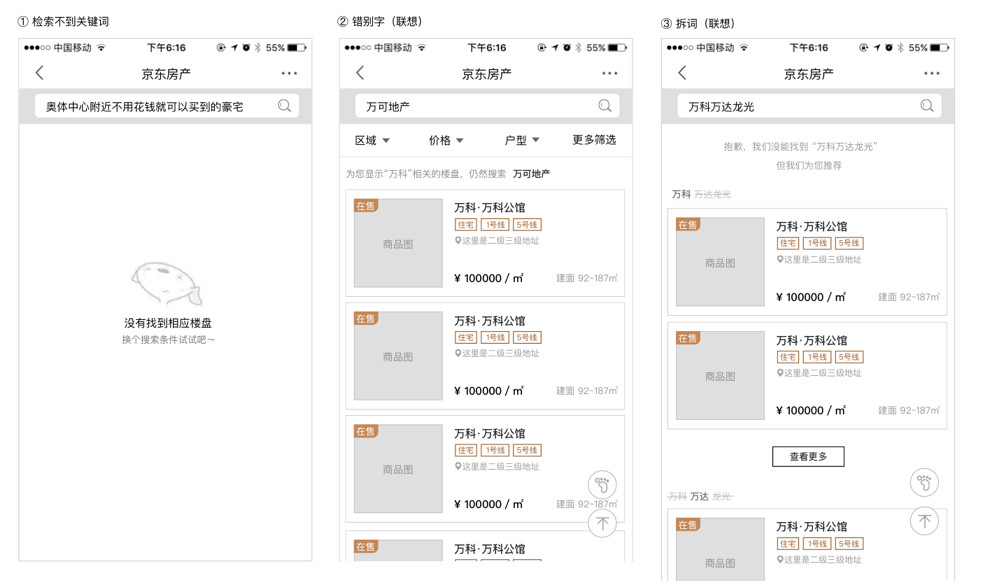Go back in the second phone screen
Image resolution: width=988 pixels, height=581 pixels.
tap(360, 73)
